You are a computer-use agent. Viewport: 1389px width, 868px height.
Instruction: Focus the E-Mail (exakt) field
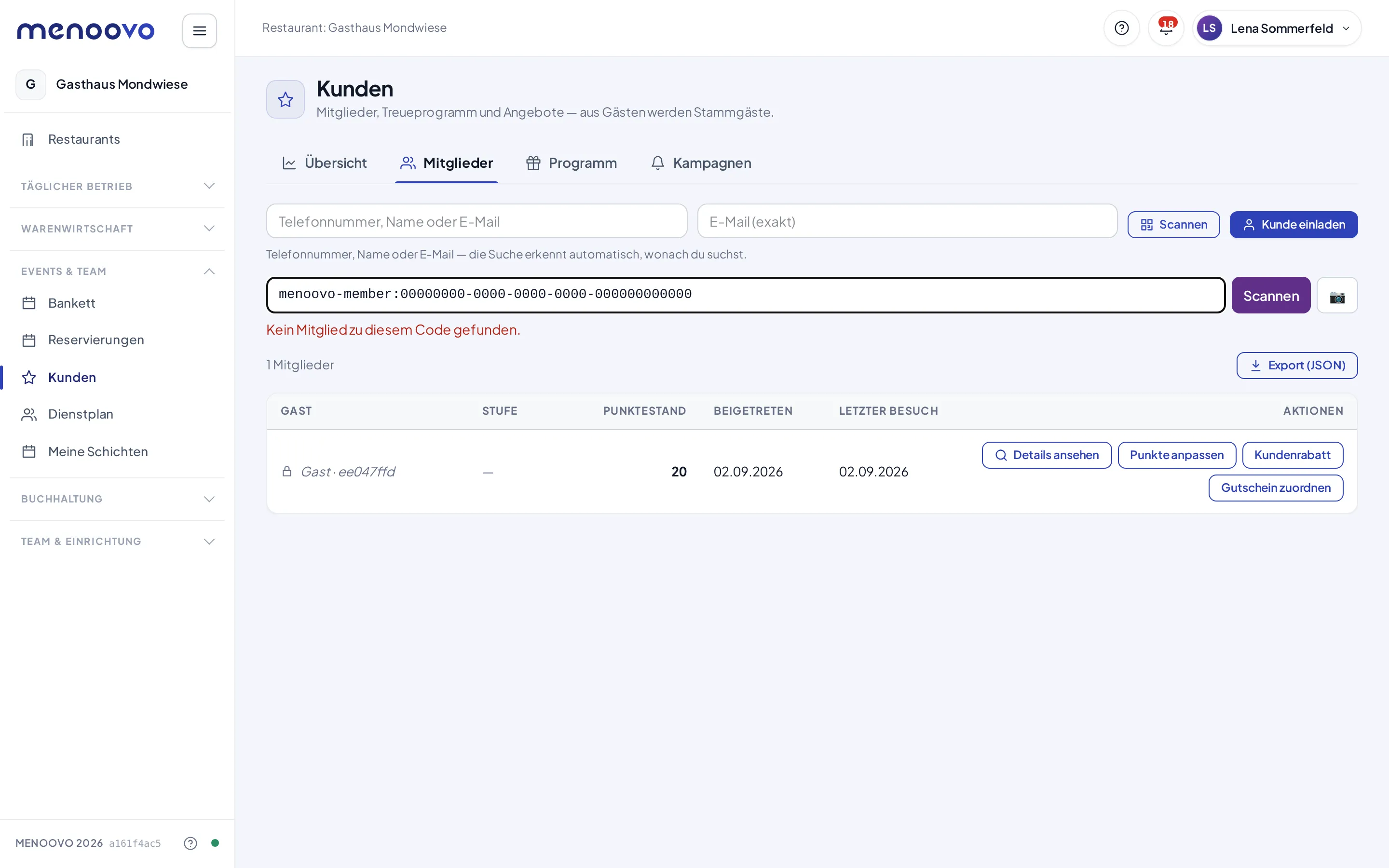[x=907, y=222]
